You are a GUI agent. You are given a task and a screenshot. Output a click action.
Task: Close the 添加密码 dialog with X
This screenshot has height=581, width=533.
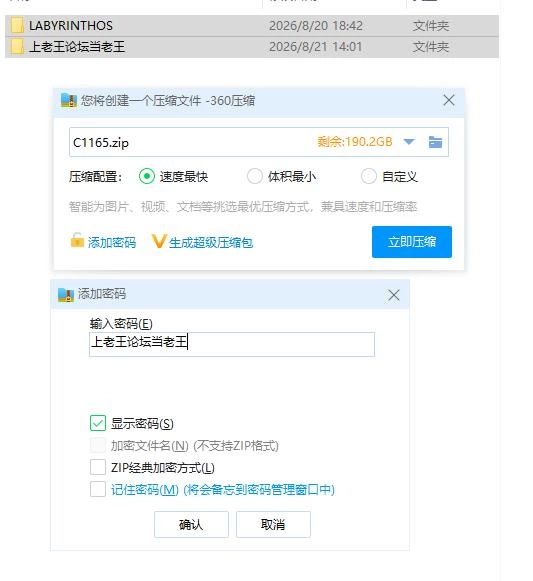click(394, 295)
